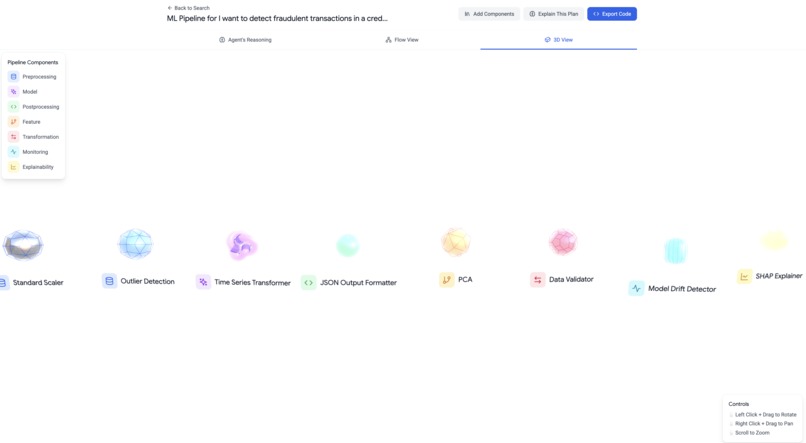Click the Standard Scaler label
This screenshot has height=443, width=806.
[x=38, y=282]
